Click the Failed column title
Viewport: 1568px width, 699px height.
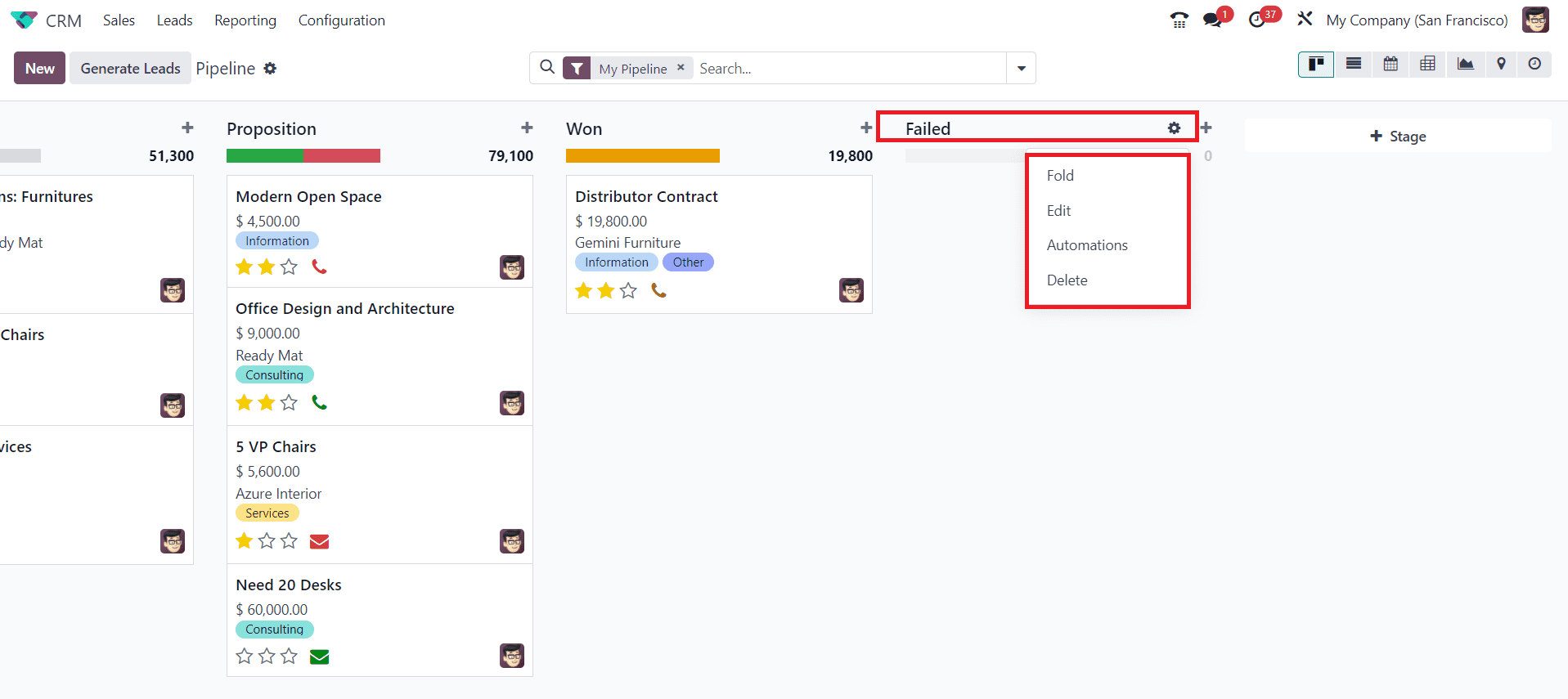coord(928,128)
